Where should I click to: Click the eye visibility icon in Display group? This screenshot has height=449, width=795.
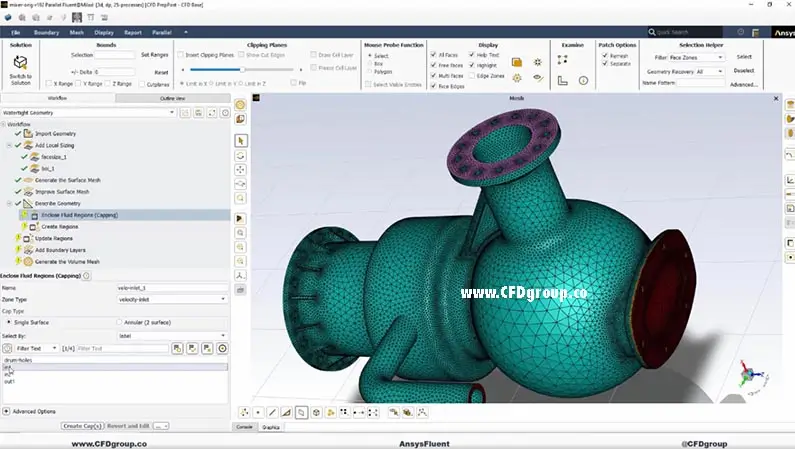click(538, 78)
